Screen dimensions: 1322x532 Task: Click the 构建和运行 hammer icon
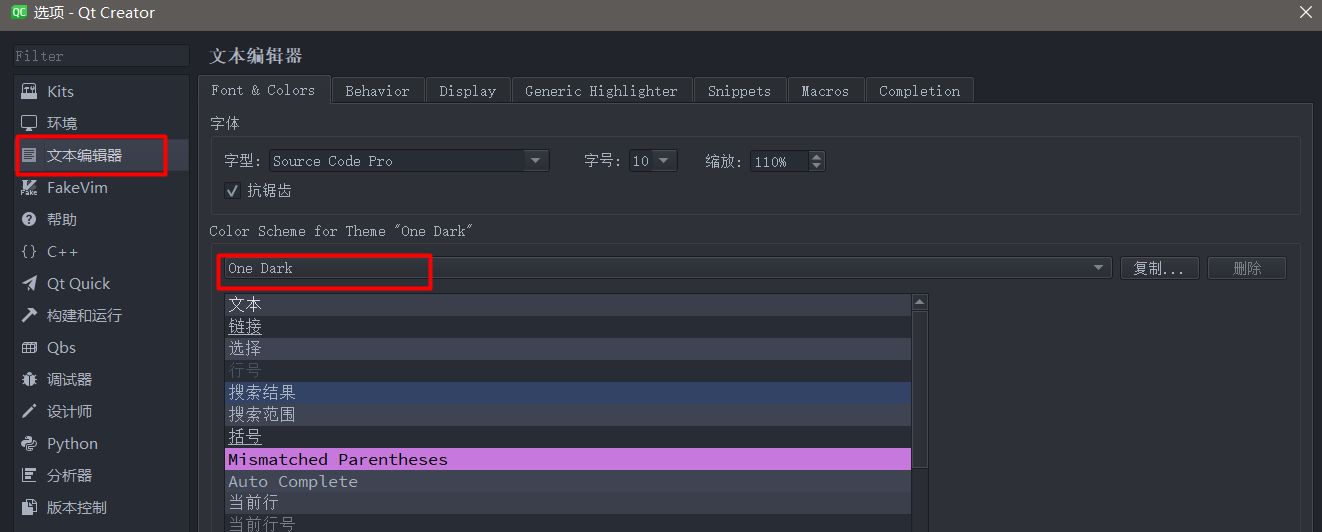click(x=29, y=315)
